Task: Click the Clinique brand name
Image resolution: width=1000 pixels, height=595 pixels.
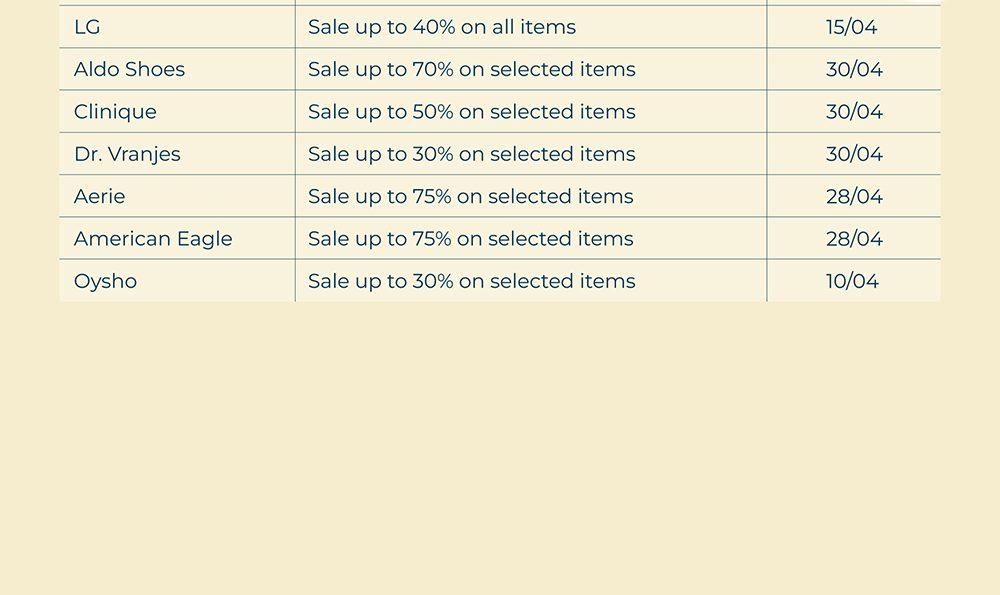Action: tap(115, 112)
